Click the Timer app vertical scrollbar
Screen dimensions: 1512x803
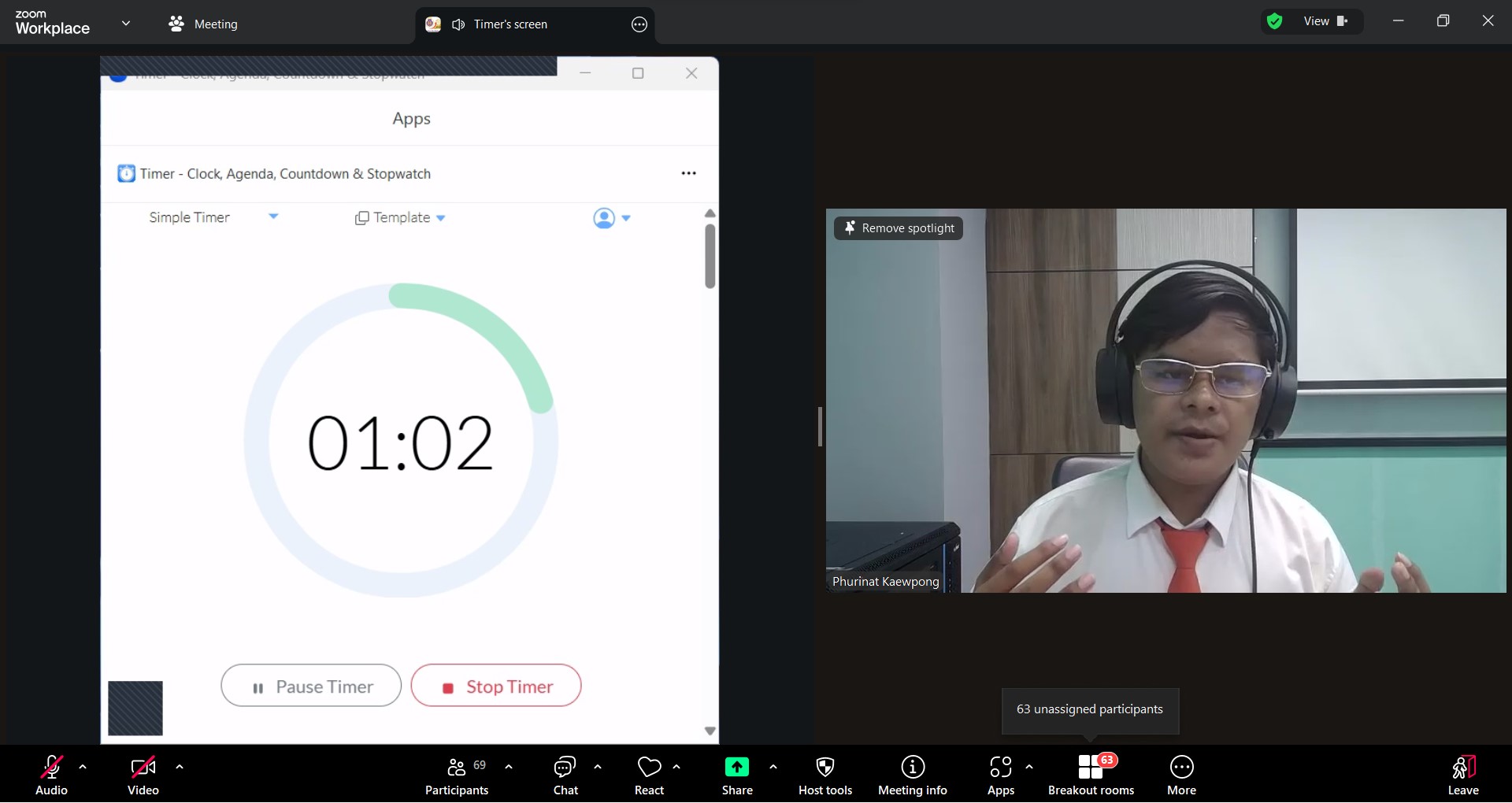tap(710, 257)
